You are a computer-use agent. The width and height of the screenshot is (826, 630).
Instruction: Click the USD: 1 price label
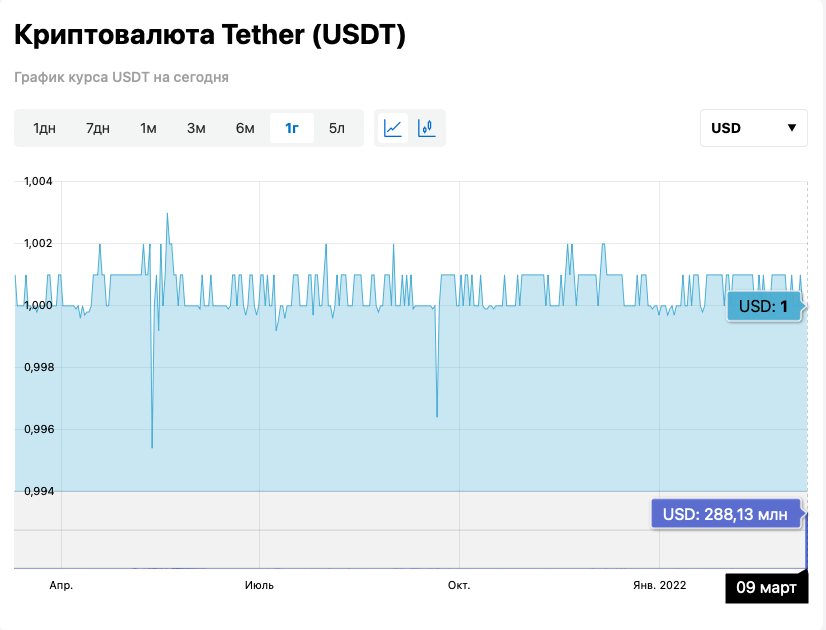click(x=764, y=306)
